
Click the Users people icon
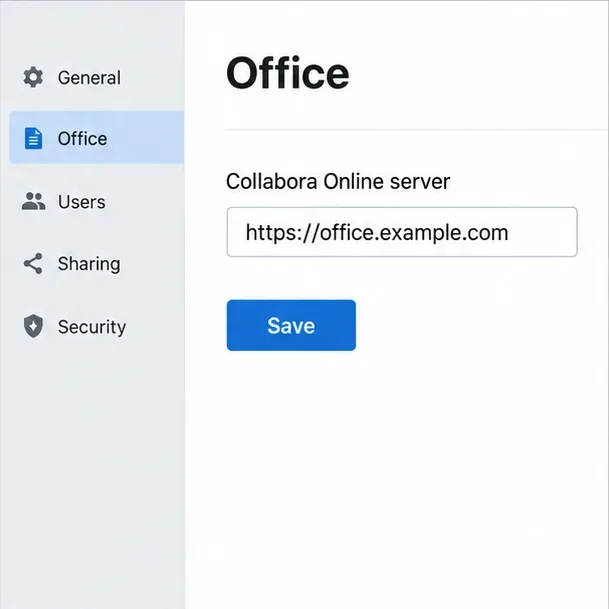click(x=33, y=201)
